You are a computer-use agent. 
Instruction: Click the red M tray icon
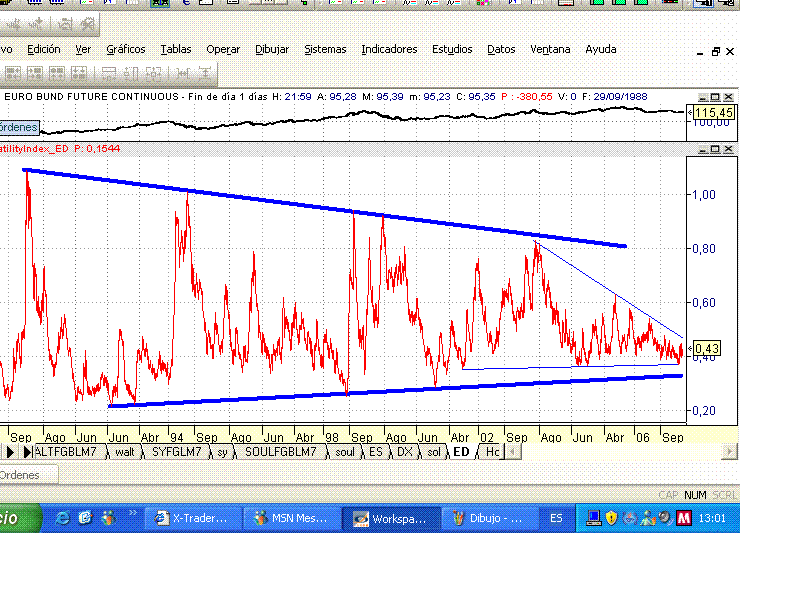pos(684,518)
